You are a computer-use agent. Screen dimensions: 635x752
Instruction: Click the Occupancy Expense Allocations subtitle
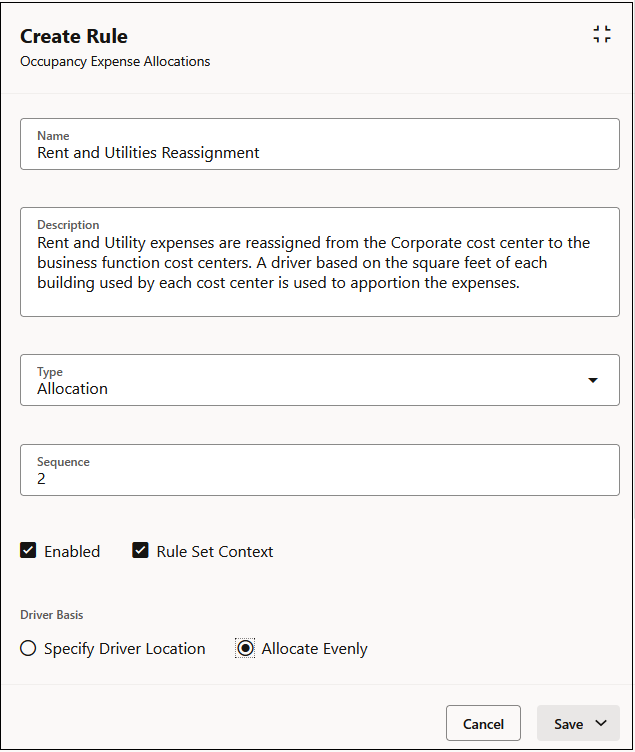click(x=115, y=62)
